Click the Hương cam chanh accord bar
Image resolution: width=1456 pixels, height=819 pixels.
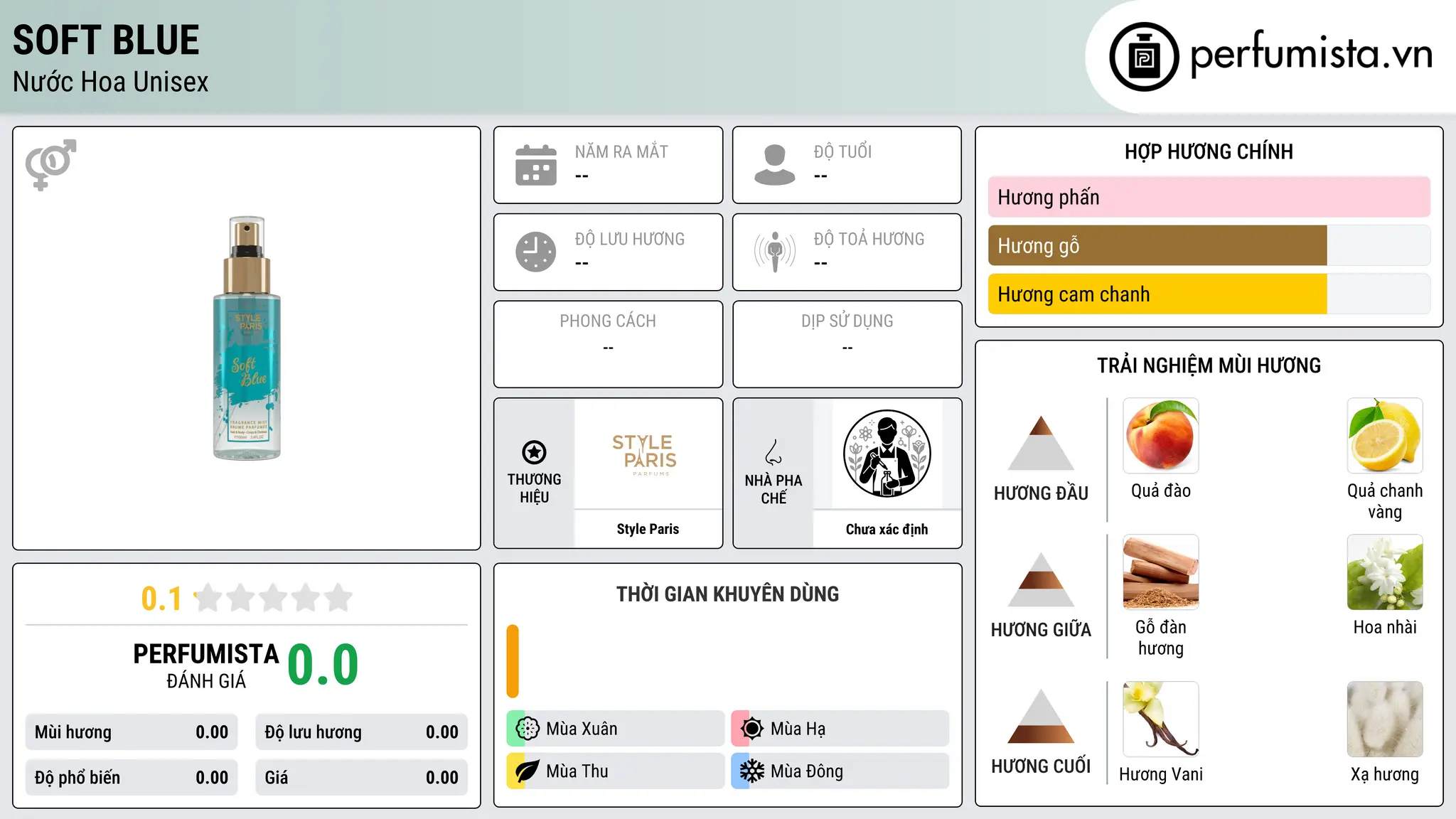tap(1209, 294)
